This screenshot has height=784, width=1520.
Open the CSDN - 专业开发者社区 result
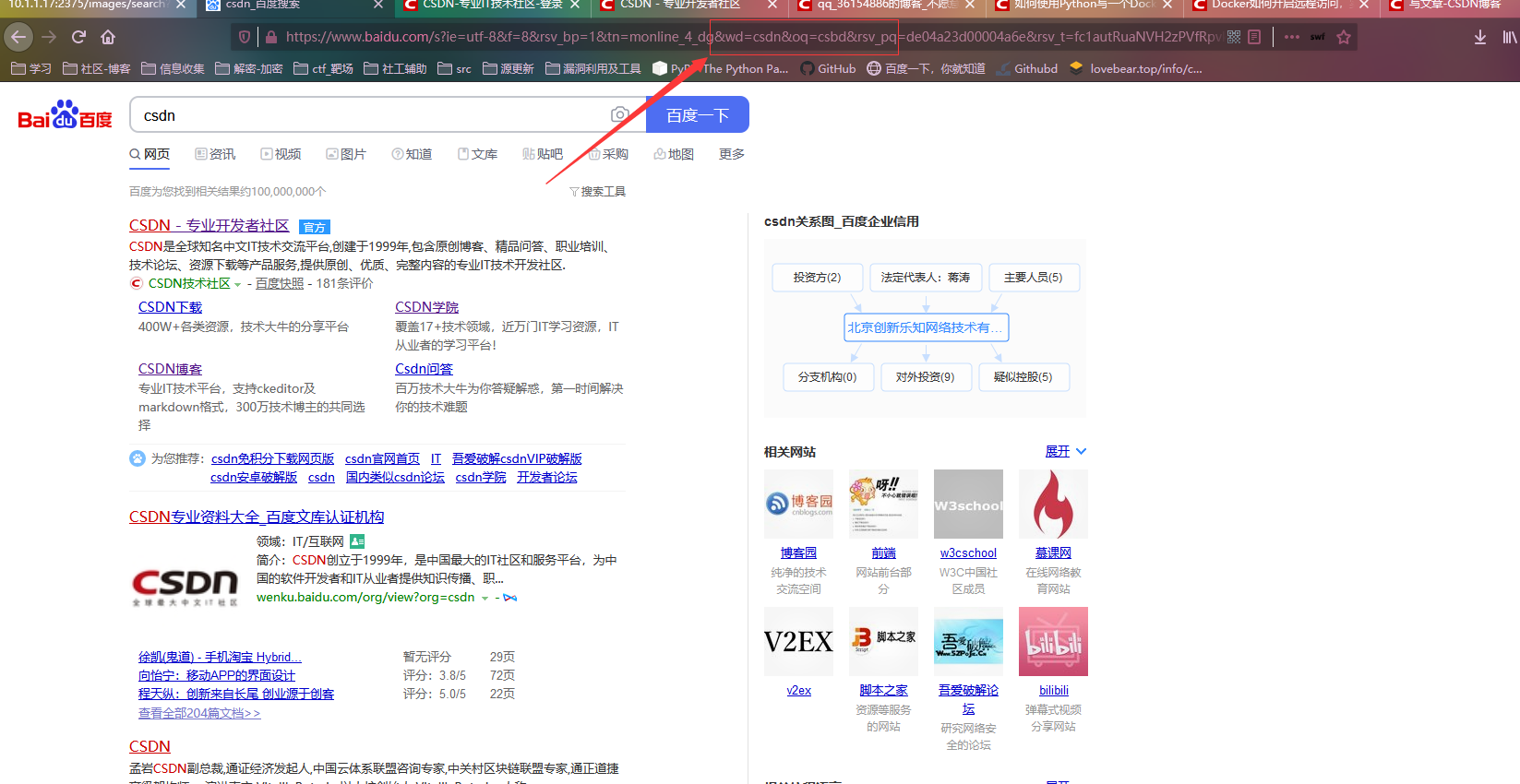point(209,225)
